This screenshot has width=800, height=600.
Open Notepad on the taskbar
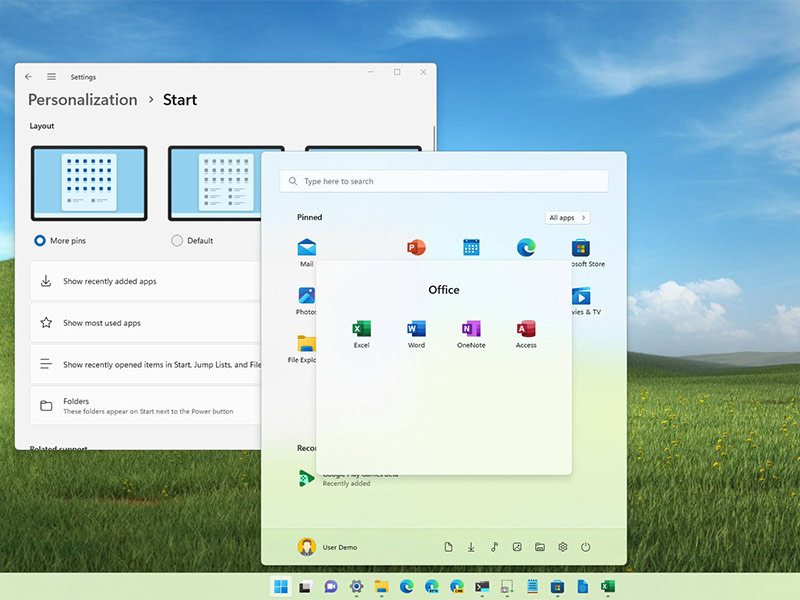532,587
